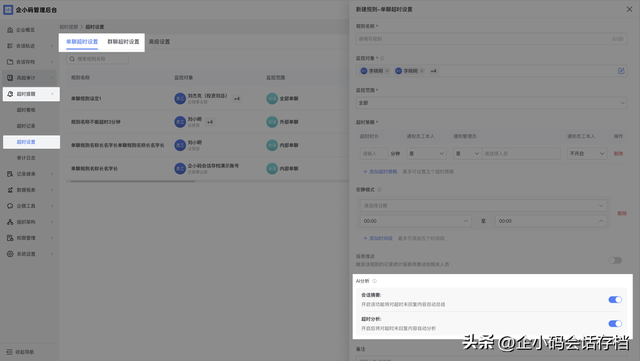Open the 不开启 dropdown
This screenshot has height=361, width=640.
[587, 154]
